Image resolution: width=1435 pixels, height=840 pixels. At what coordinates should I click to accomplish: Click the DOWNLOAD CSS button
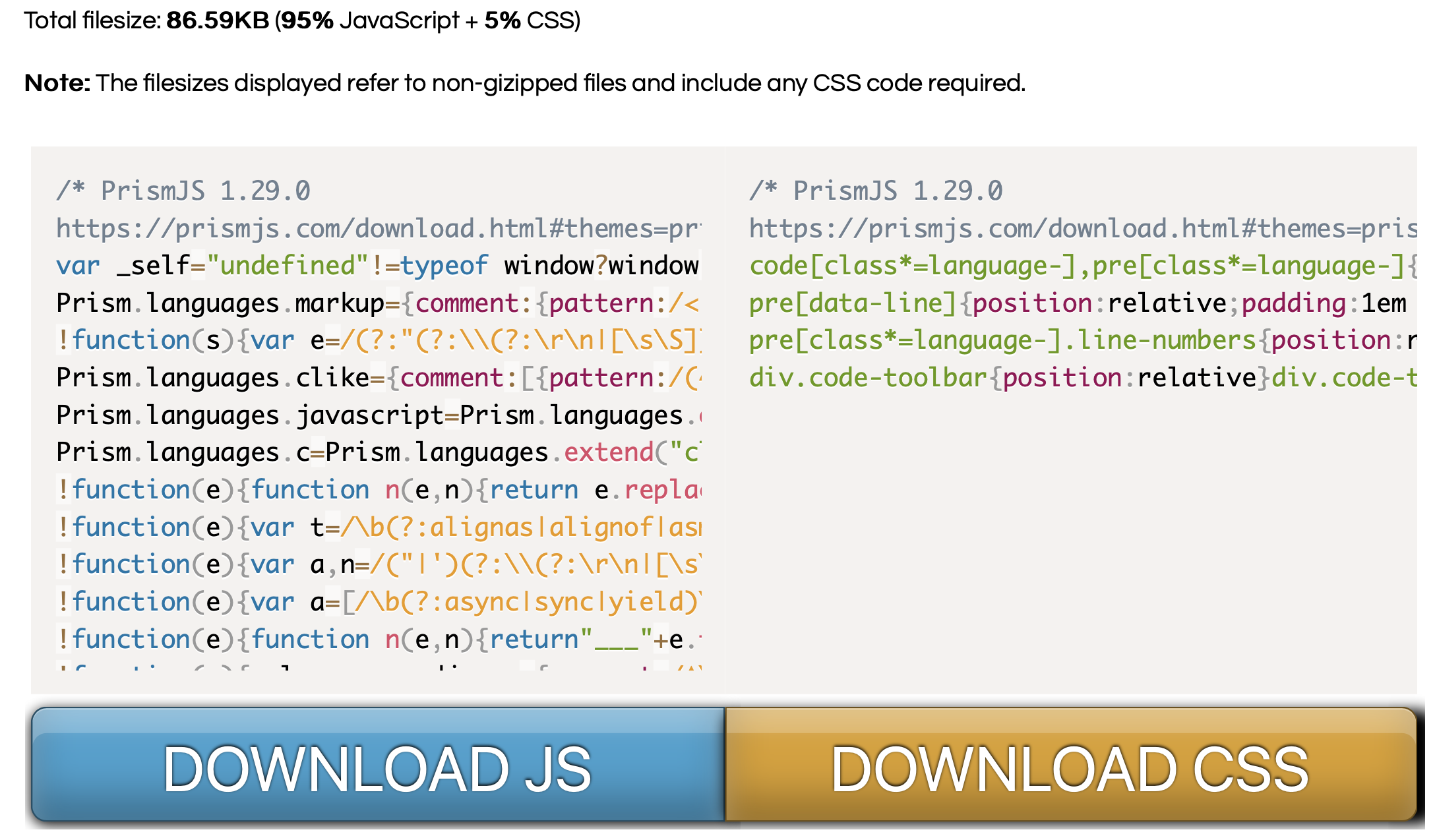1070,765
